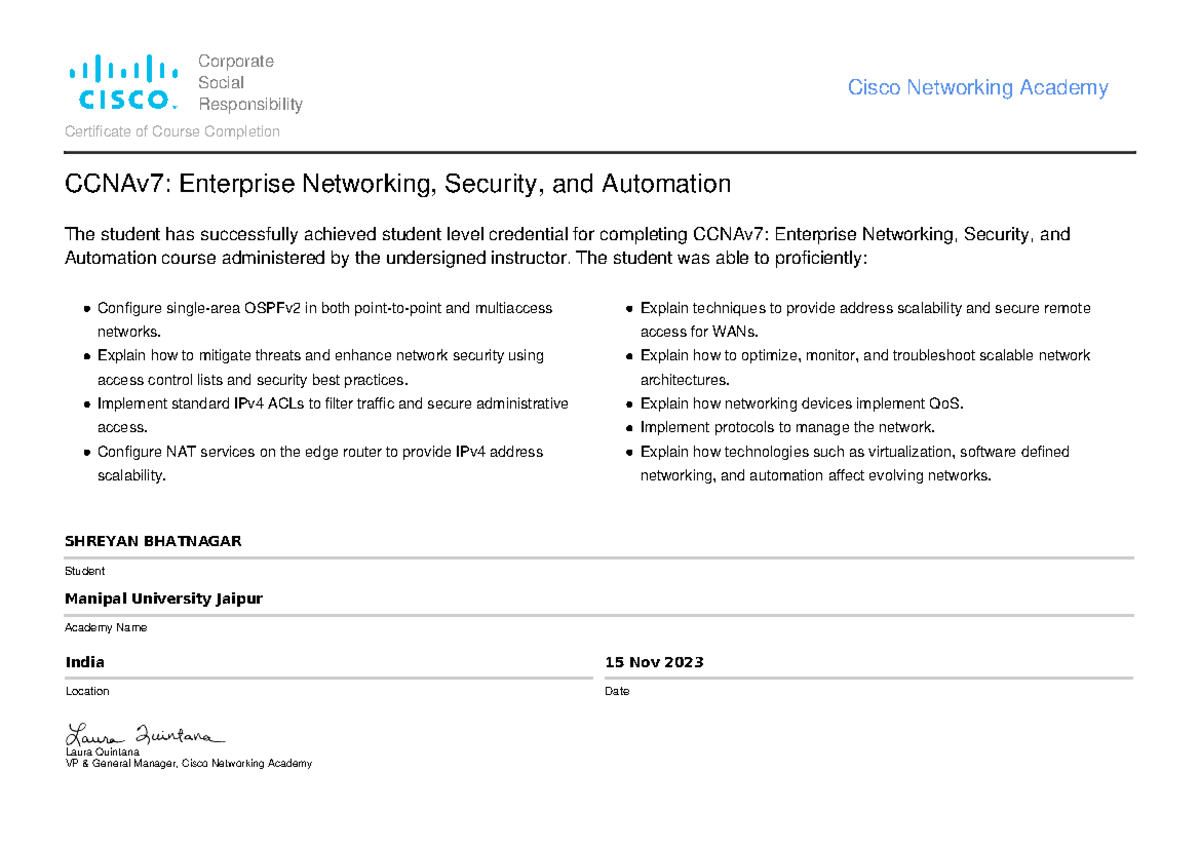Viewport: 1200px width, 849px height.
Task: Click the CCNAv7 Enterprise Networking course title
Action: pos(398,184)
